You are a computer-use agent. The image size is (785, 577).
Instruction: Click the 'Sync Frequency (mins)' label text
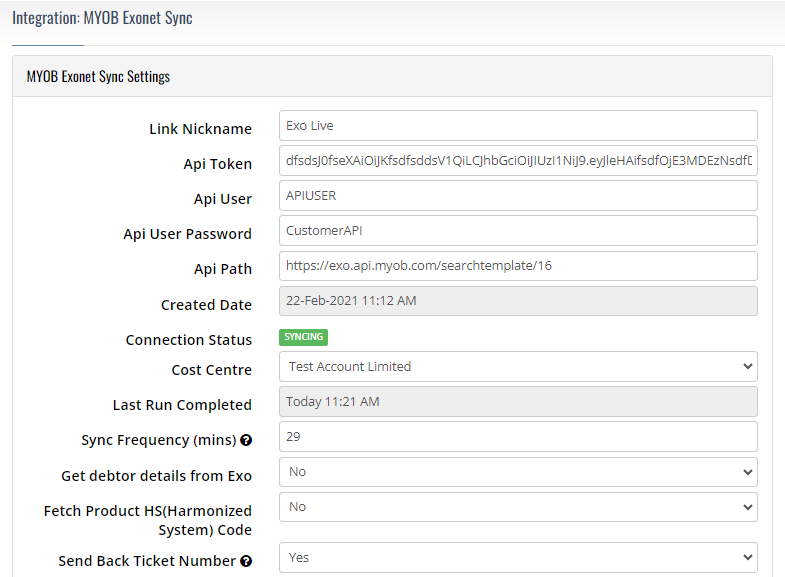[x=159, y=440]
